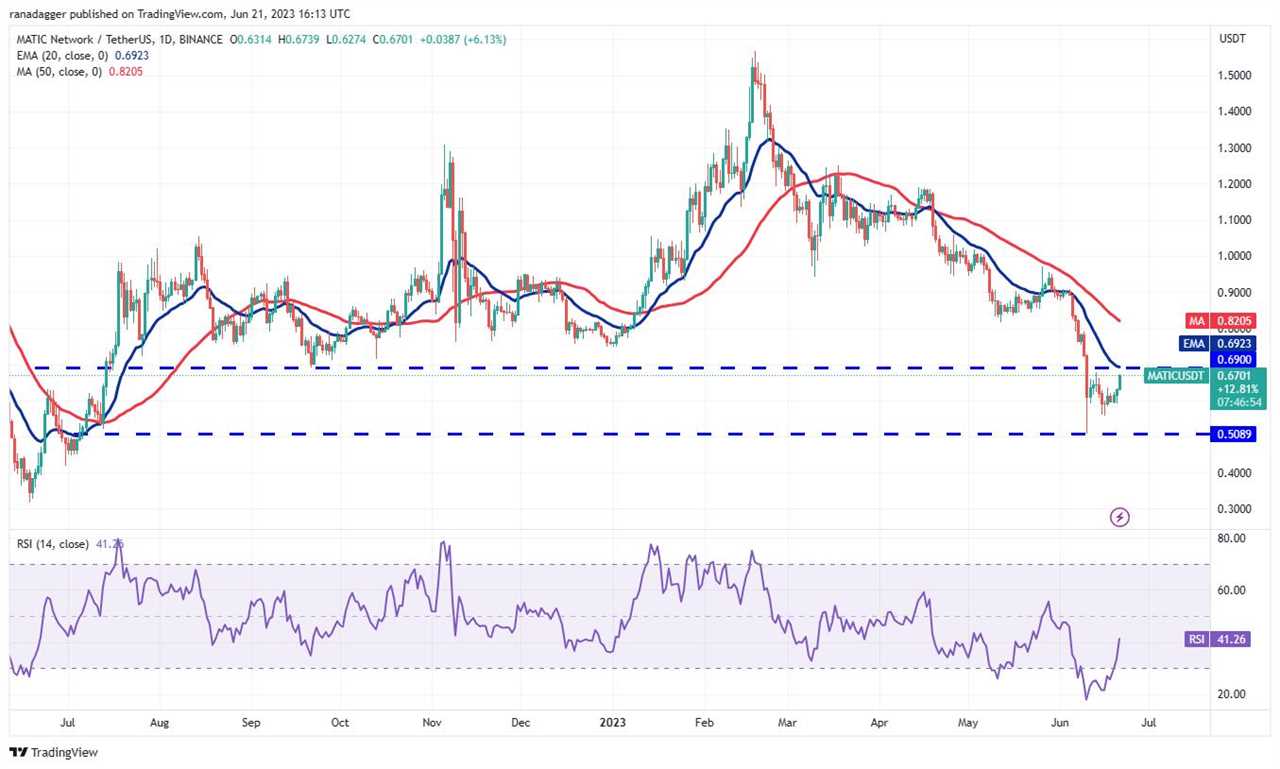Screen dimensions: 1280x769
Task: Click the Mar label on time axis
Action: pos(790,720)
